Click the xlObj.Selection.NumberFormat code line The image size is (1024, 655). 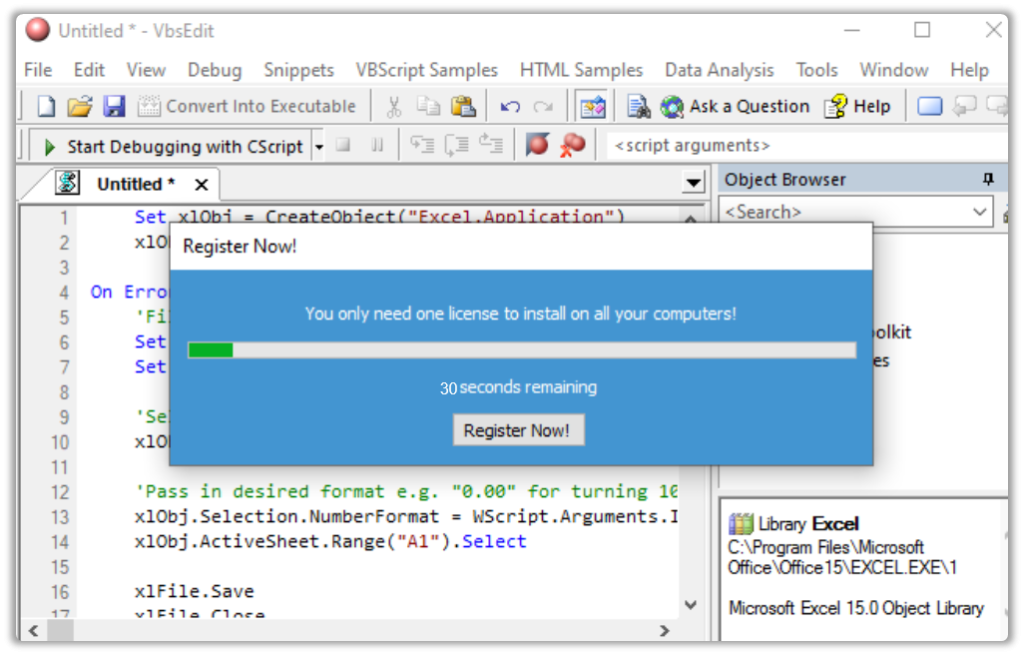click(x=406, y=517)
